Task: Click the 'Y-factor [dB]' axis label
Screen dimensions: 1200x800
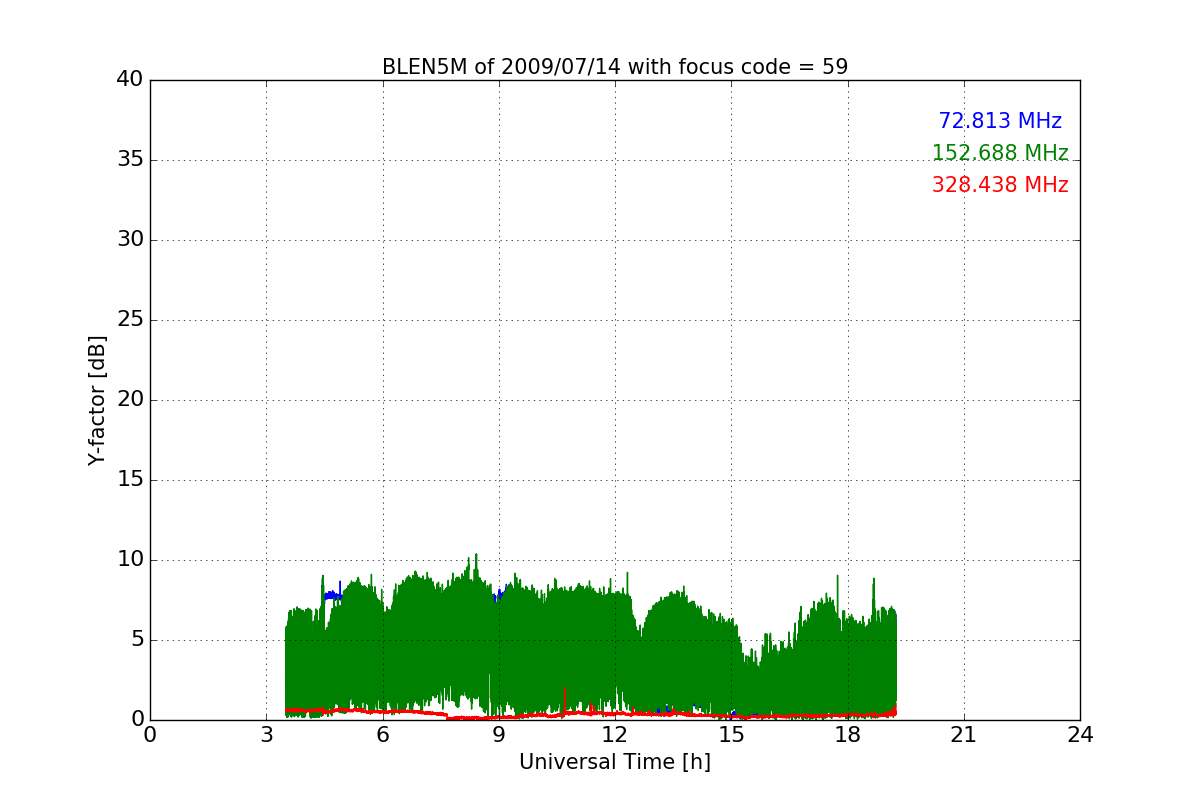Action: [x=97, y=400]
